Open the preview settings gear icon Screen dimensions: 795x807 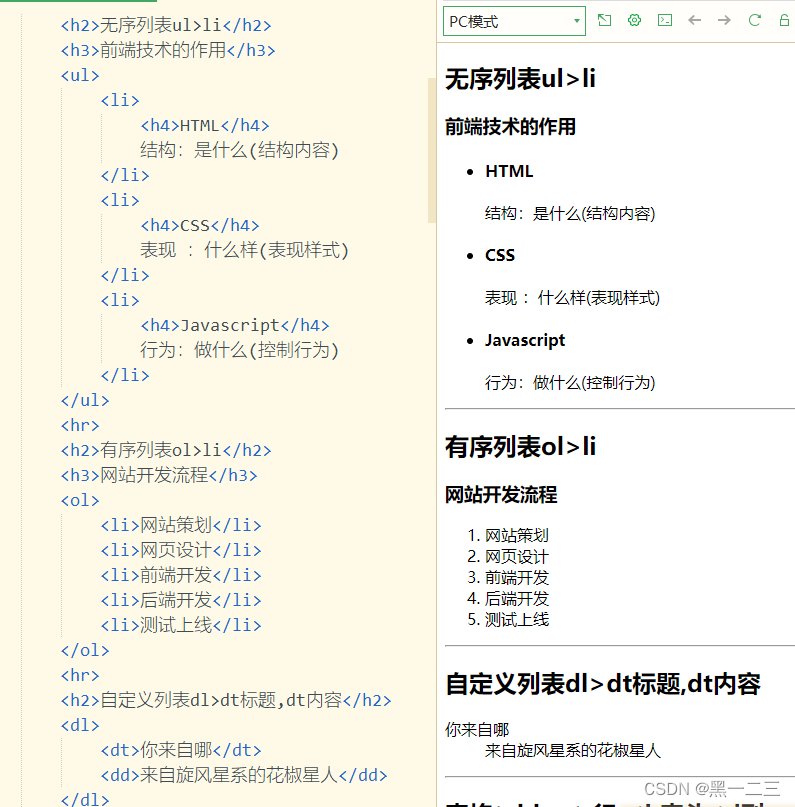click(x=634, y=21)
